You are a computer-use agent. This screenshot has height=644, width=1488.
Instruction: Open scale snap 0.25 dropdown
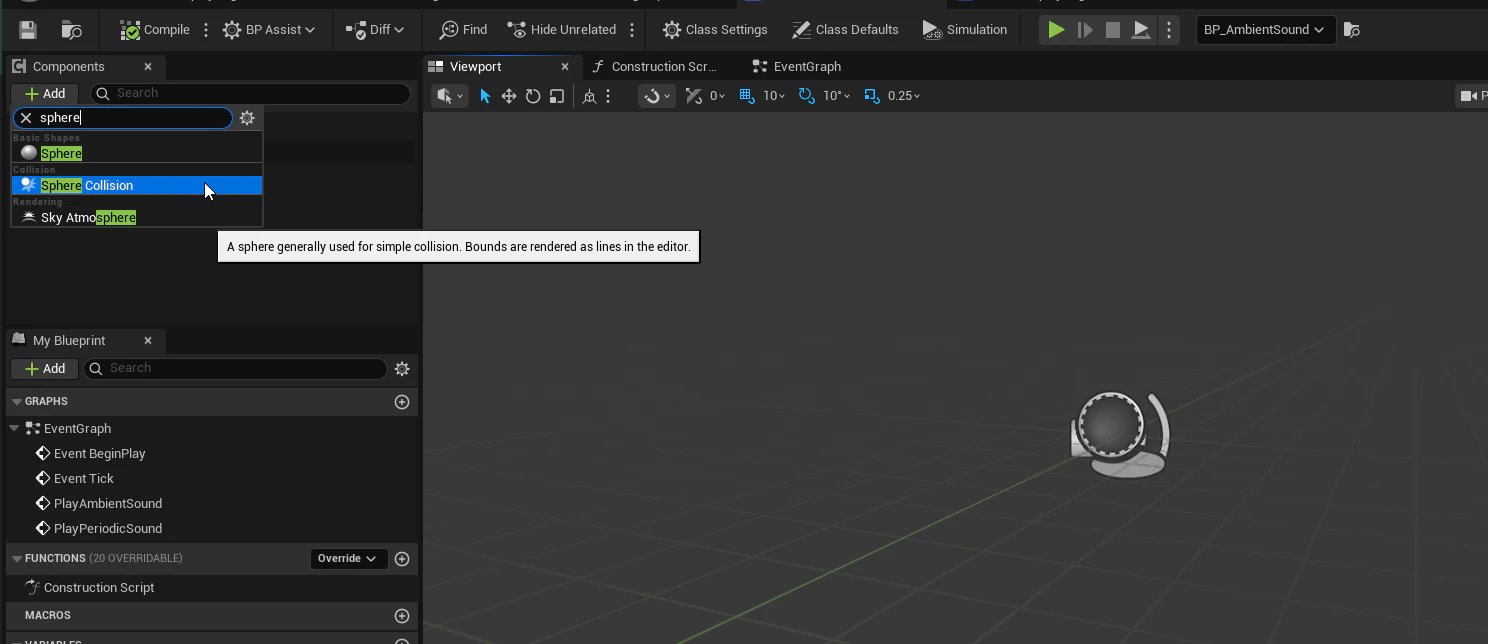904,96
